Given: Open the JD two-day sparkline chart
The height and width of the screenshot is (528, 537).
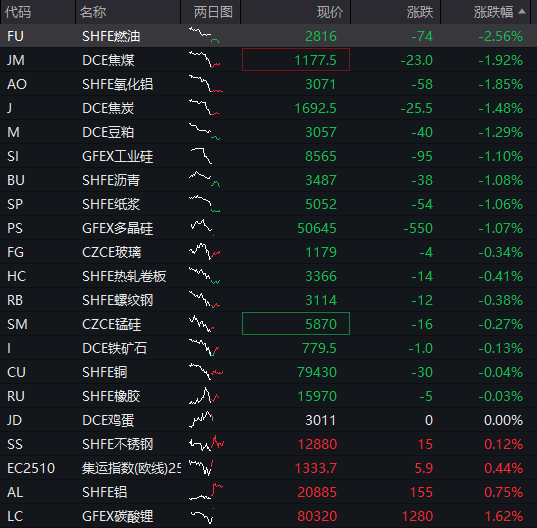Looking at the screenshot, I should coord(201,420).
